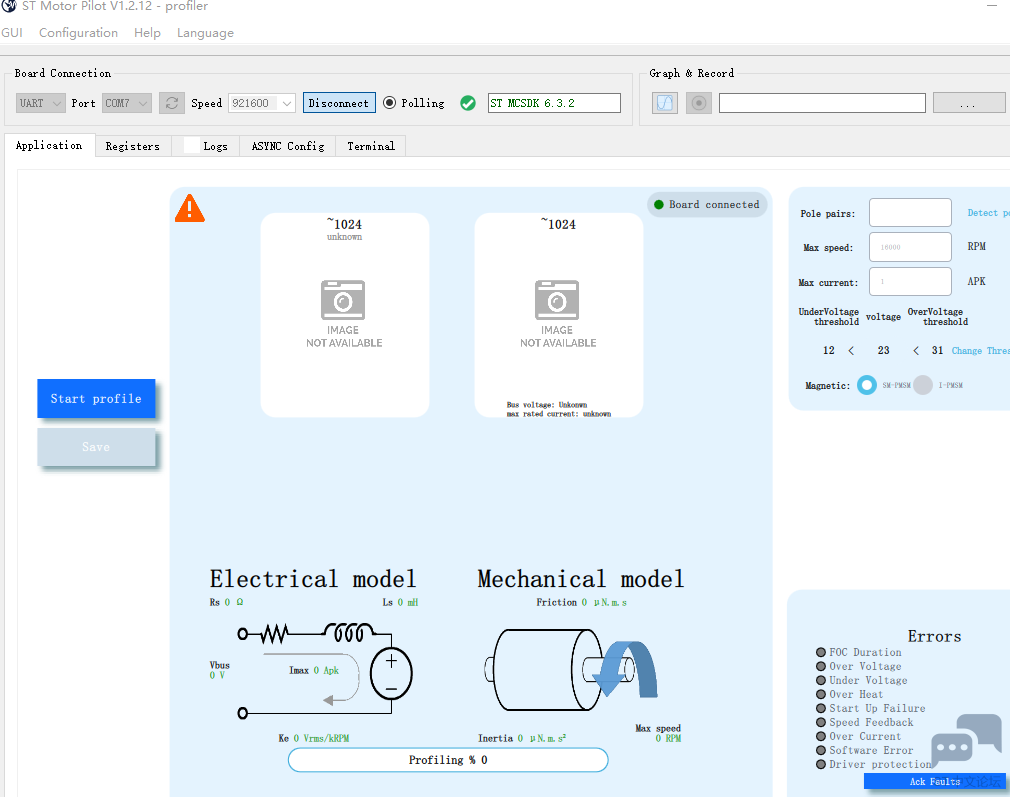Click the orange warning triangle icon
Image resolution: width=1010 pixels, height=797 pixels.
click(190, 209)
